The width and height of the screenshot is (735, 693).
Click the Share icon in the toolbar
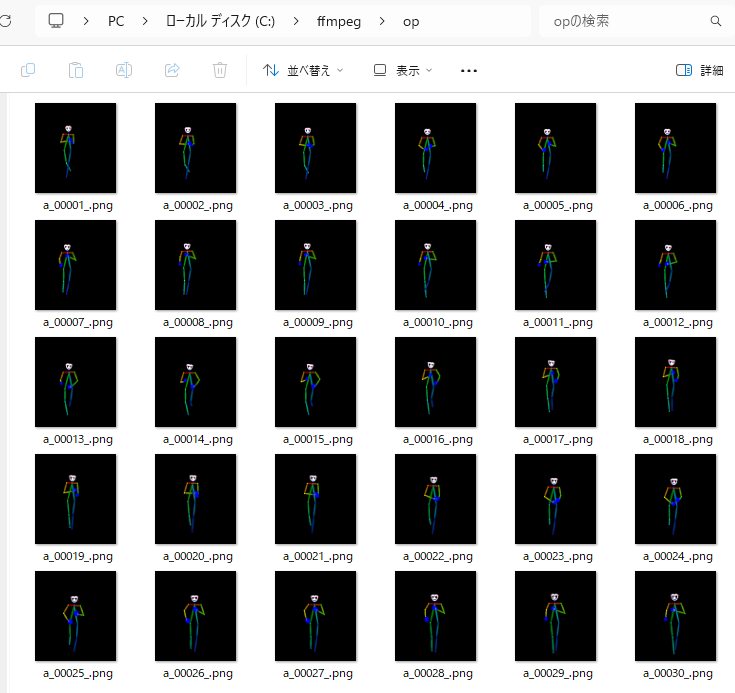[172, 70]
